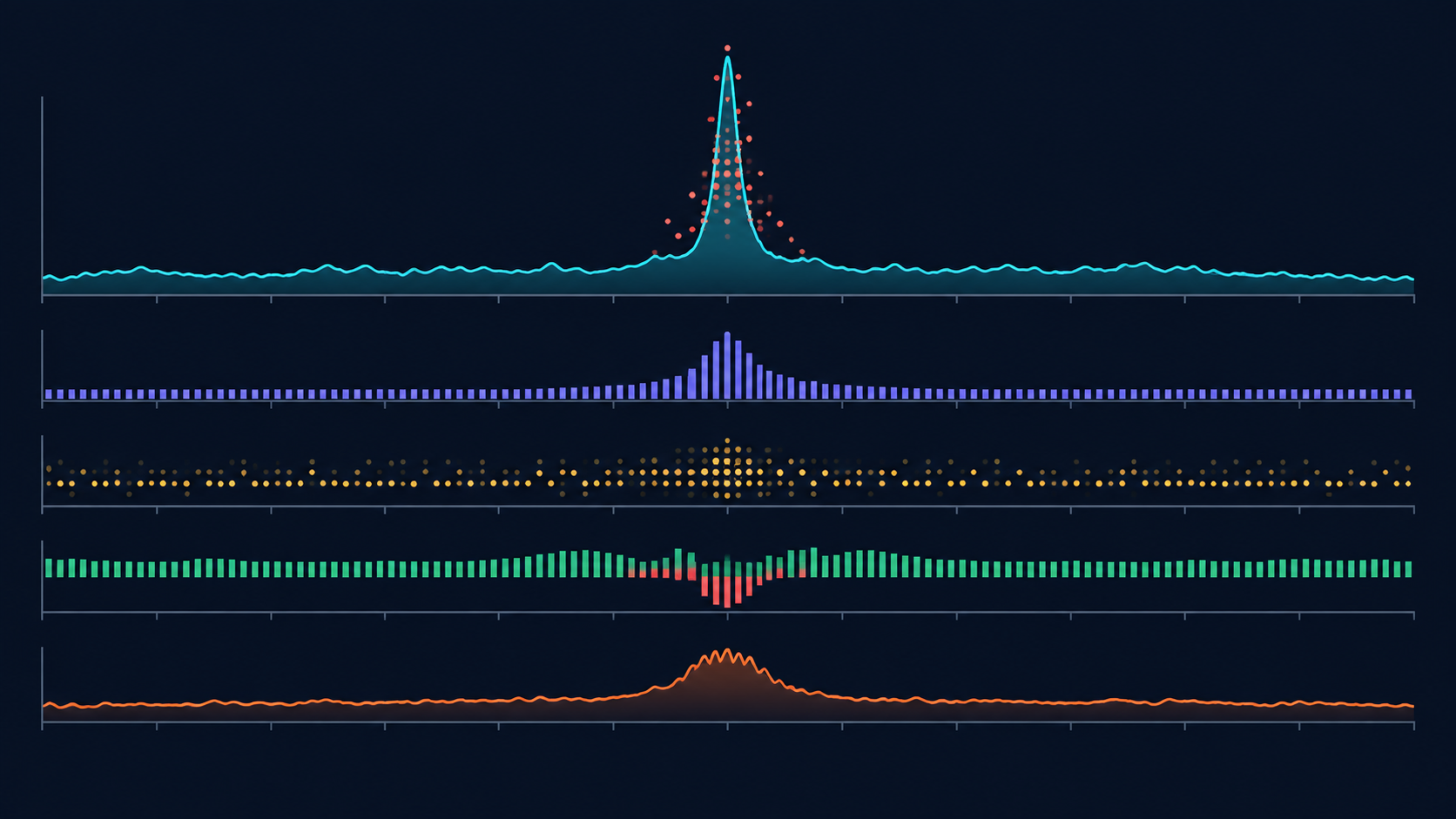The image size is (1456, 819).
Task: Select the highest yellow dot in center column
Action: [727, 441]
